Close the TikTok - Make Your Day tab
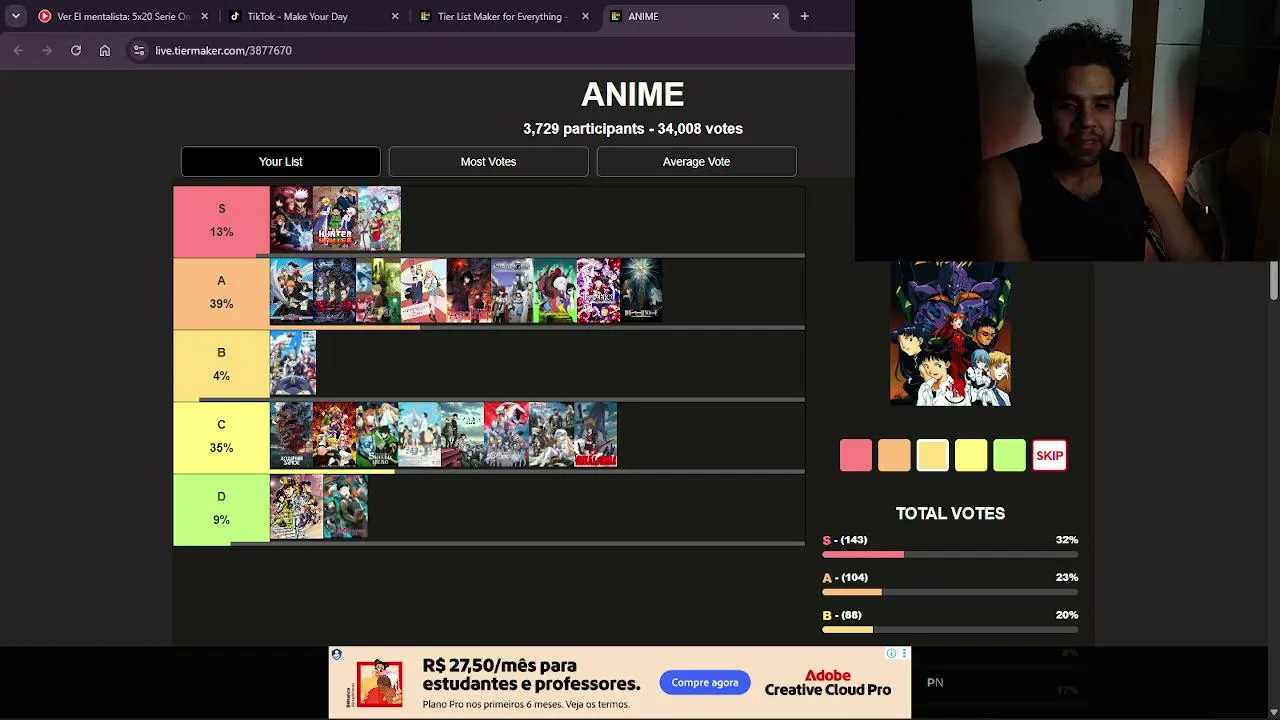 [x=395, y=16]
